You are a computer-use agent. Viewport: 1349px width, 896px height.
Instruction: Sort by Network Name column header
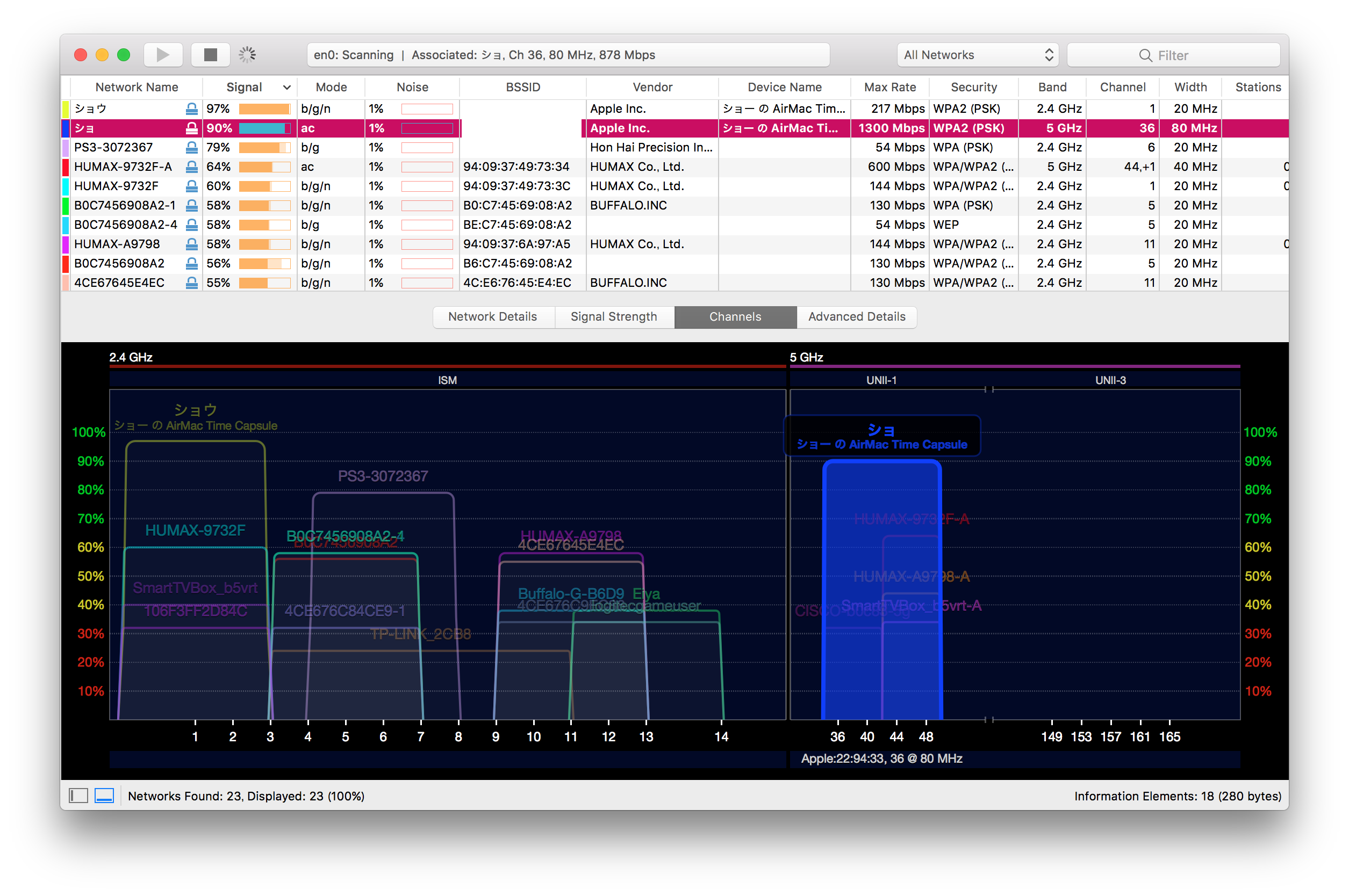coord(137,88)
